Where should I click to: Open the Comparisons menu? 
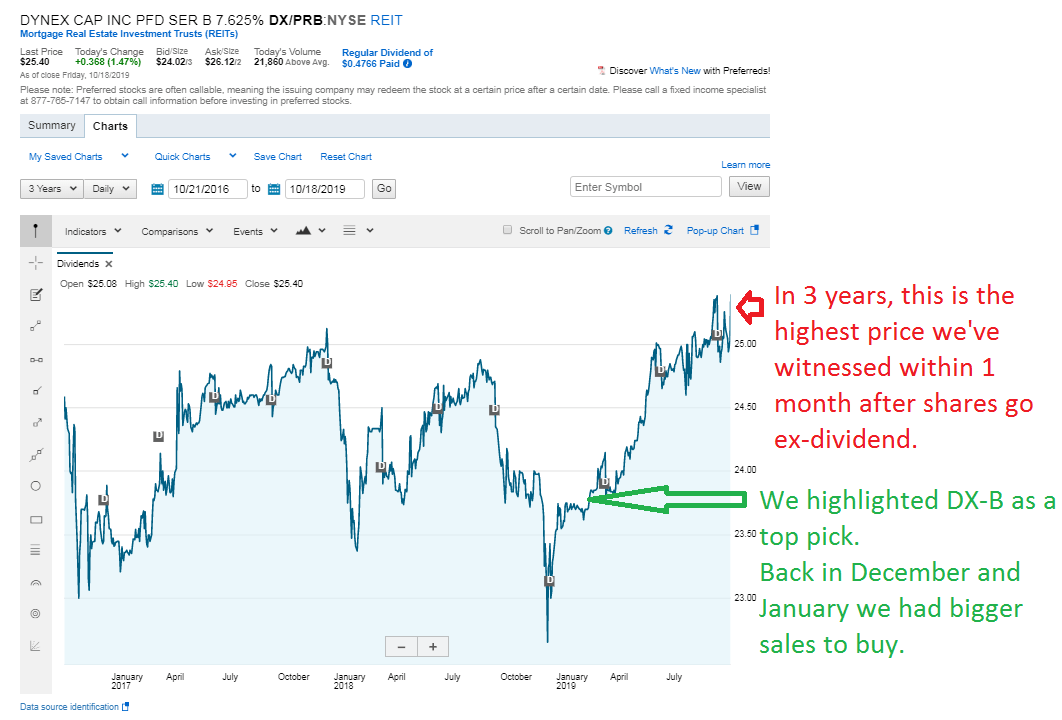(x=177, y=231)
